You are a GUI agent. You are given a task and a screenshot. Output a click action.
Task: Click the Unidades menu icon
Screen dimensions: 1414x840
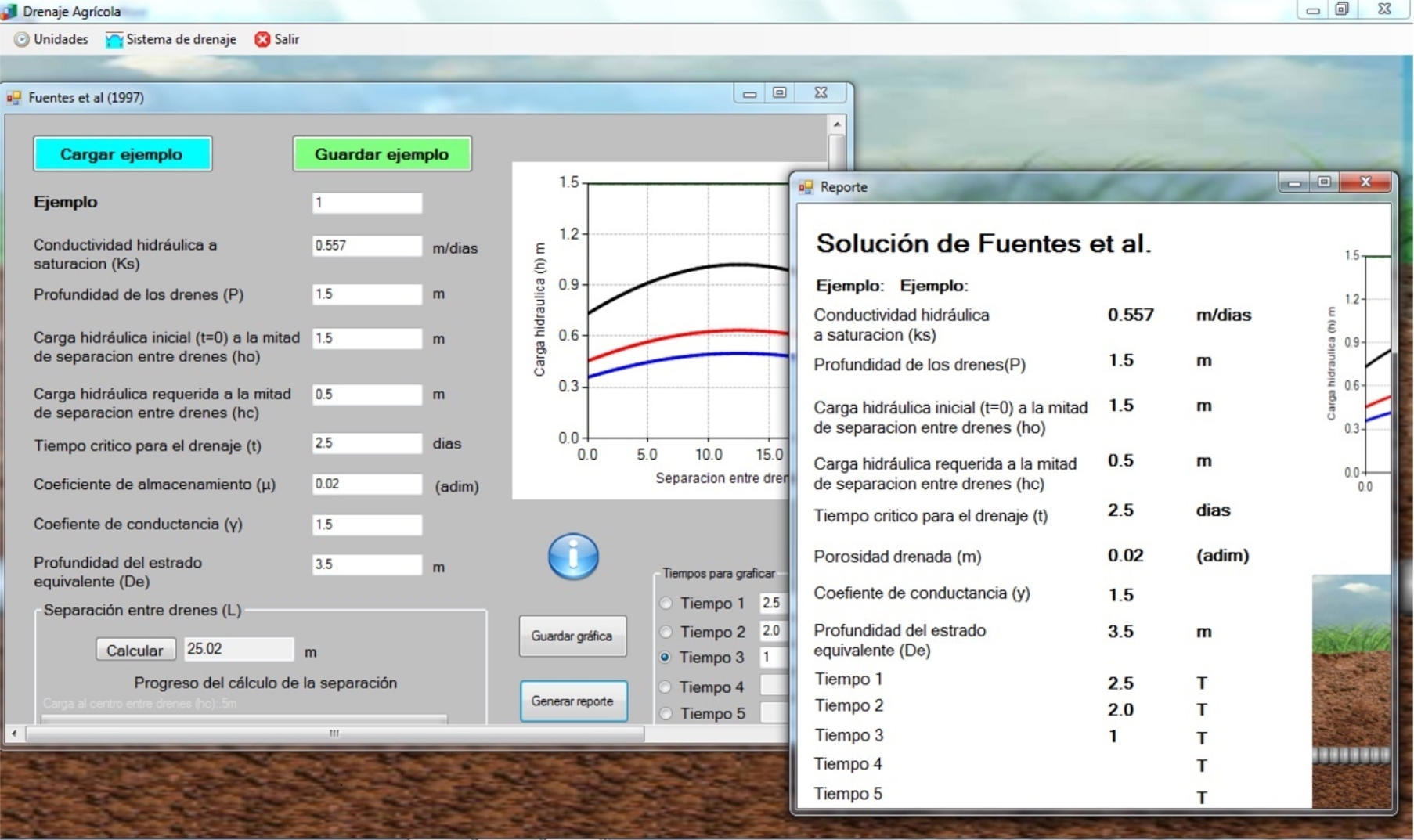tap(21, 39)
